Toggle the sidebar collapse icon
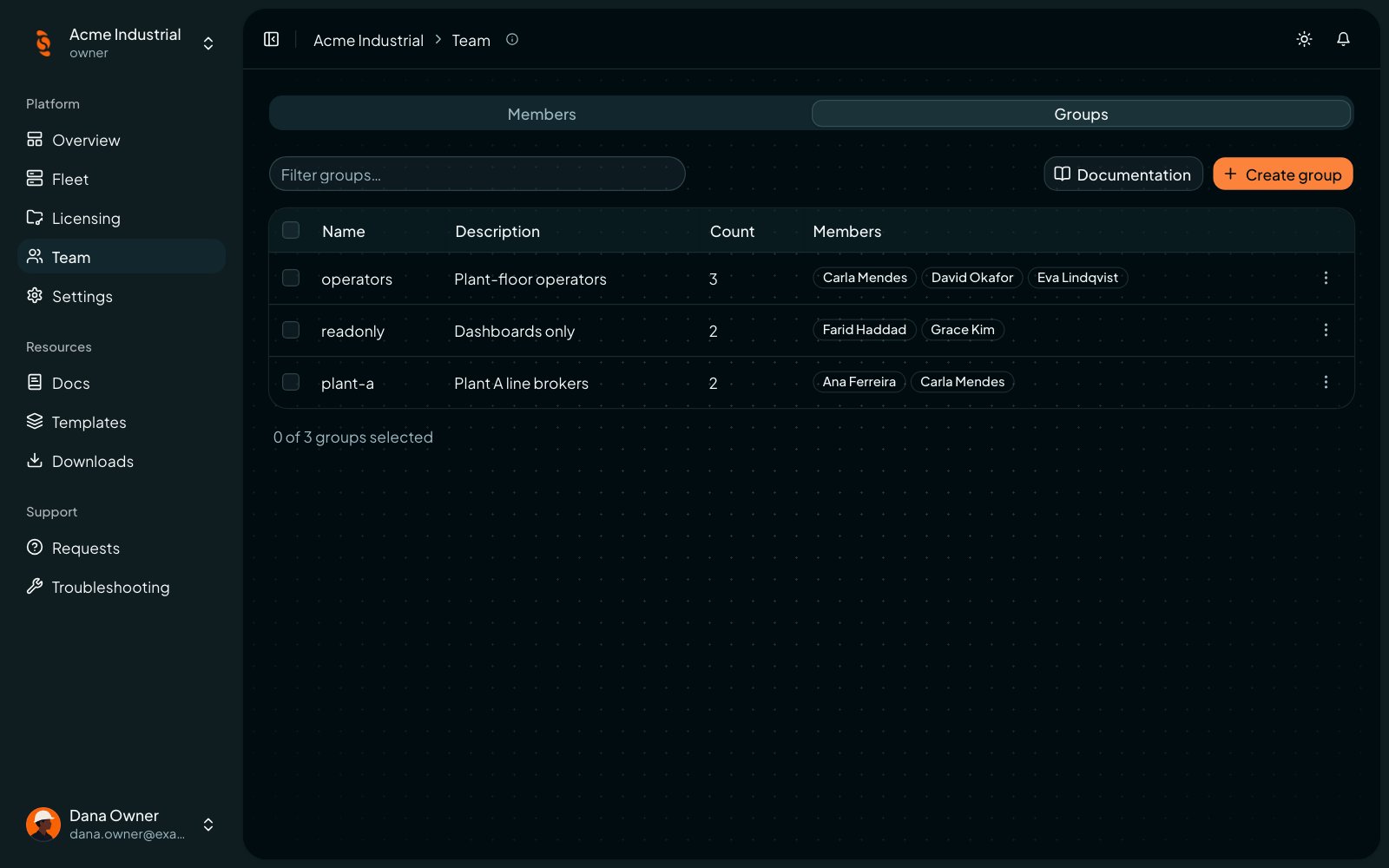 click(271, 39)
